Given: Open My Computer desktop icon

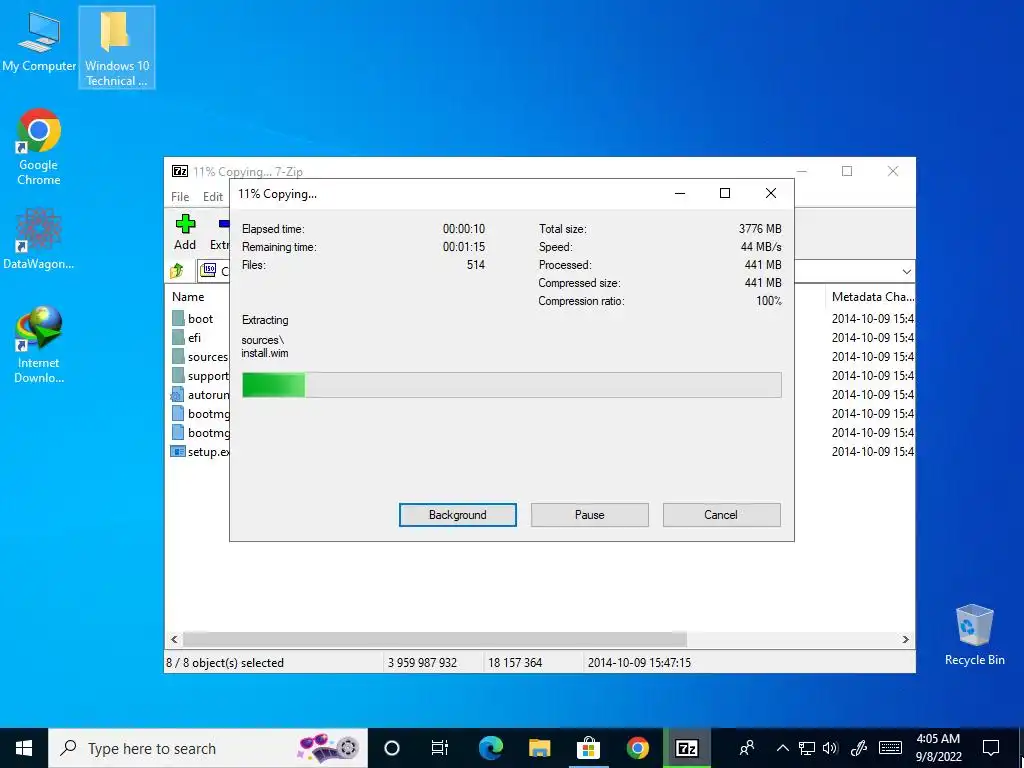Looking at the screenshot, I should click(x=39, y=41).
